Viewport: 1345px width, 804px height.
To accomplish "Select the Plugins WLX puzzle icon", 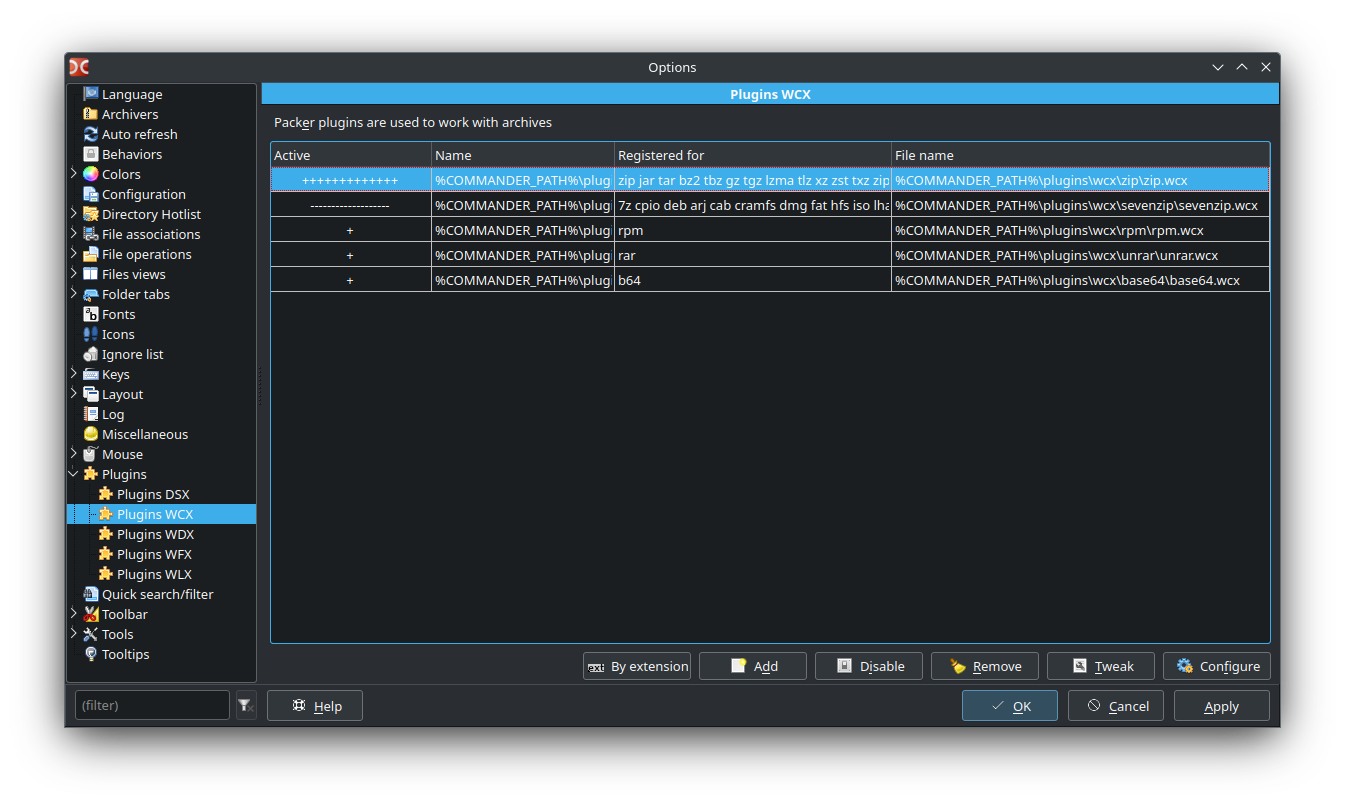I will pyautogui.click(x=105, y=574).
